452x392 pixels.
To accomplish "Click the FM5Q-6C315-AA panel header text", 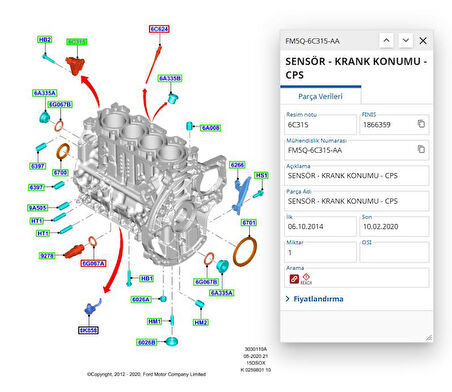I will tap(312, 41).
